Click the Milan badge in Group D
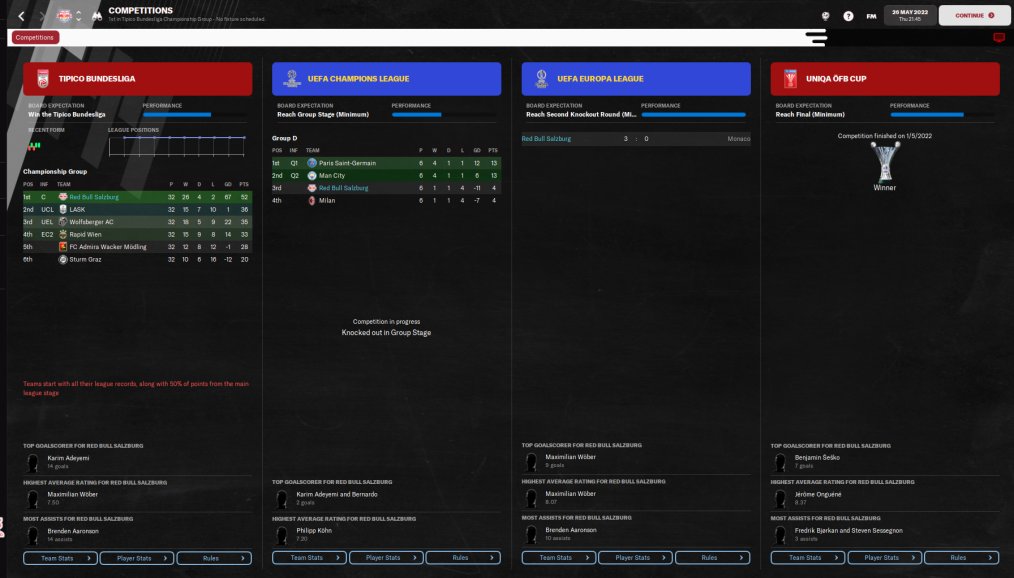This screenshot has height=578, width=1014. click(312, 200)
